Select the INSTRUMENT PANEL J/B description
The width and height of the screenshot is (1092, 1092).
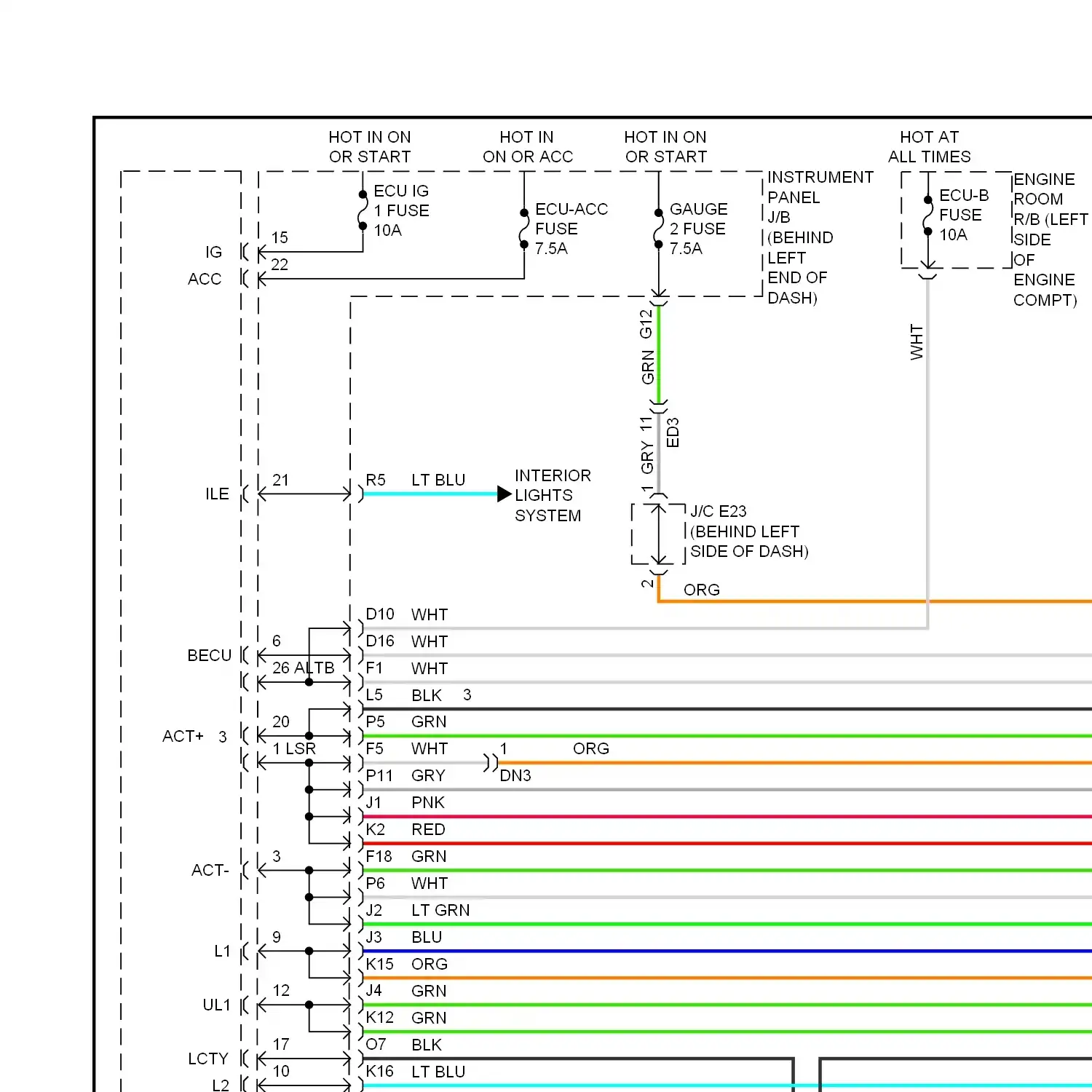820,237
